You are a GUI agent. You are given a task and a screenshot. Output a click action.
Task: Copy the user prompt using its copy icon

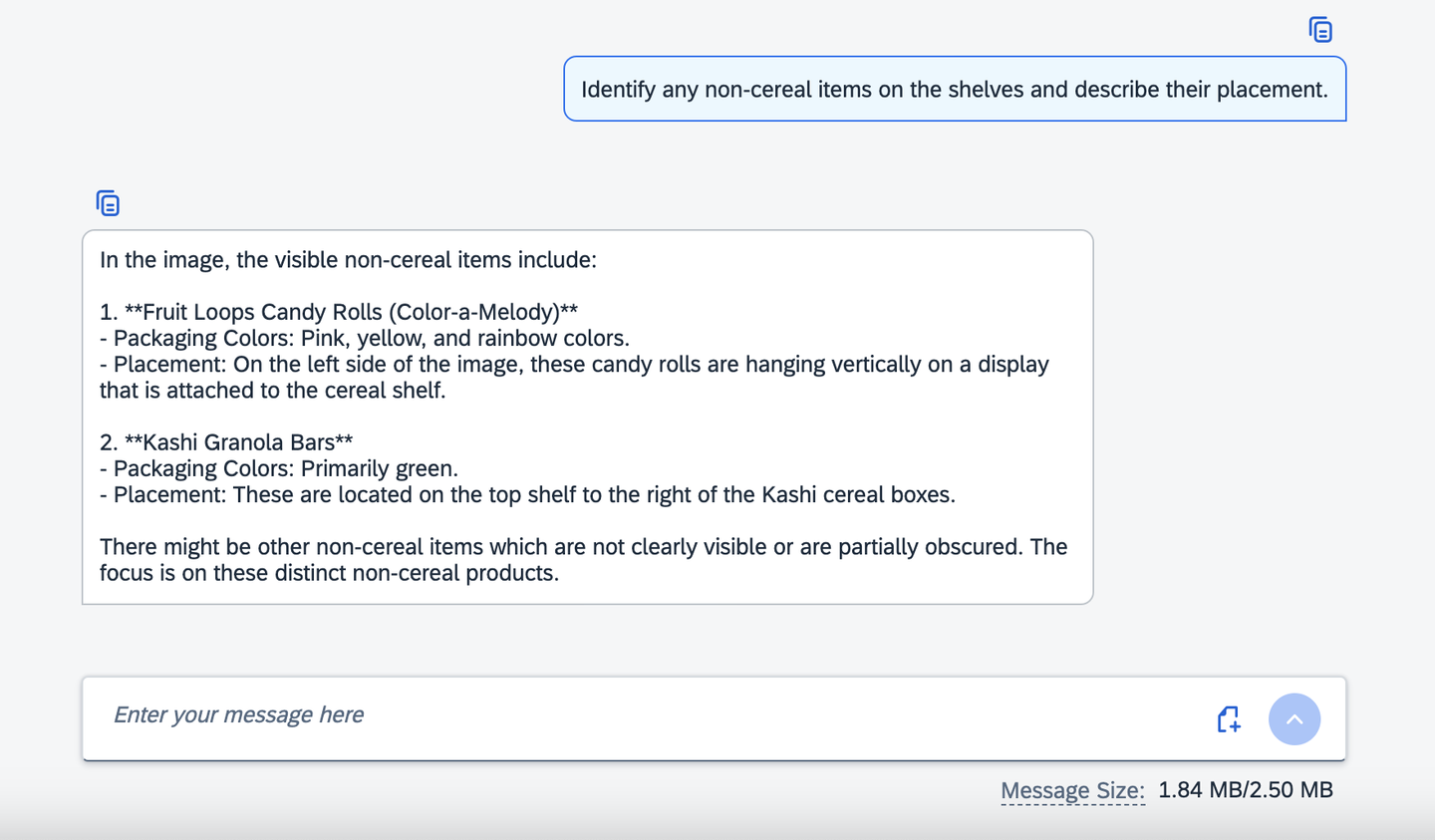1320,30
